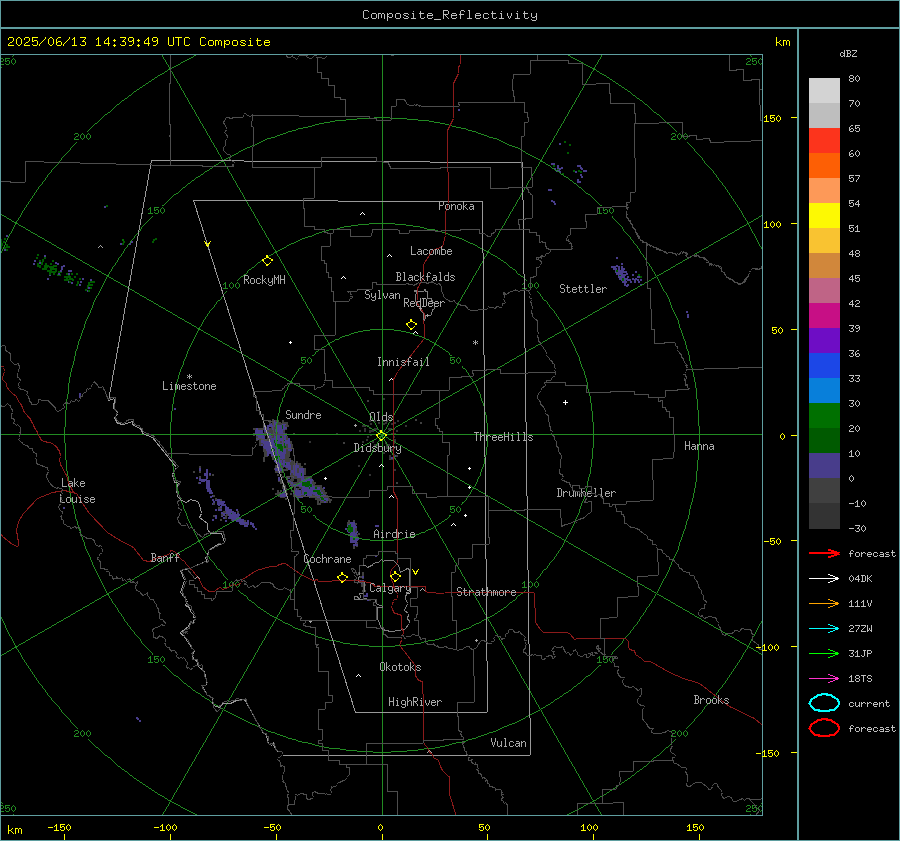Click the orange 111V arrow icon
900x841 pixels.
tap(824, 603)
